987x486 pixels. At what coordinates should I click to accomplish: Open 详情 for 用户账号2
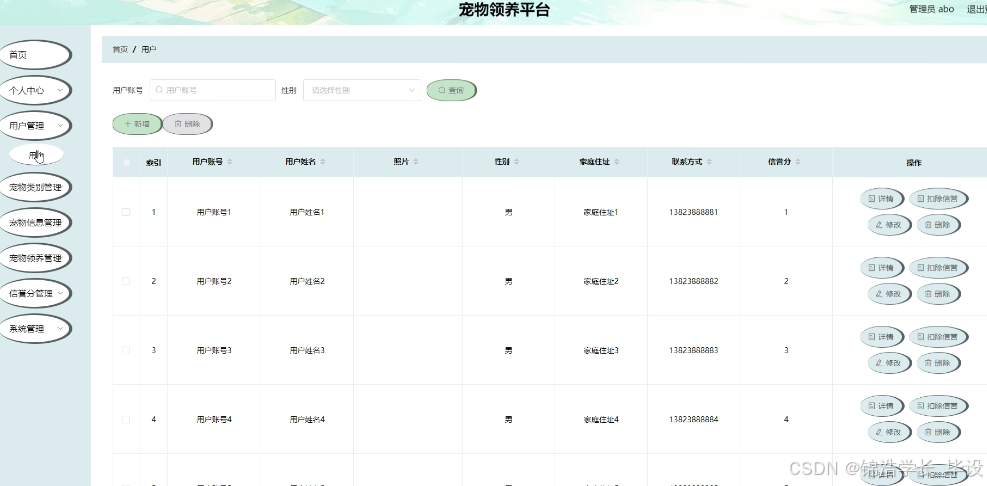[882, 268]
